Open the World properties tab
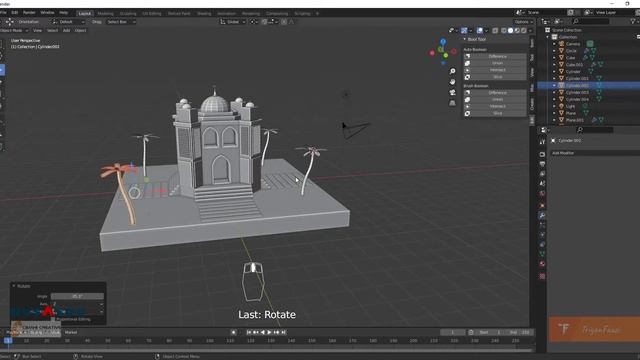 click(x=542, y=194)
